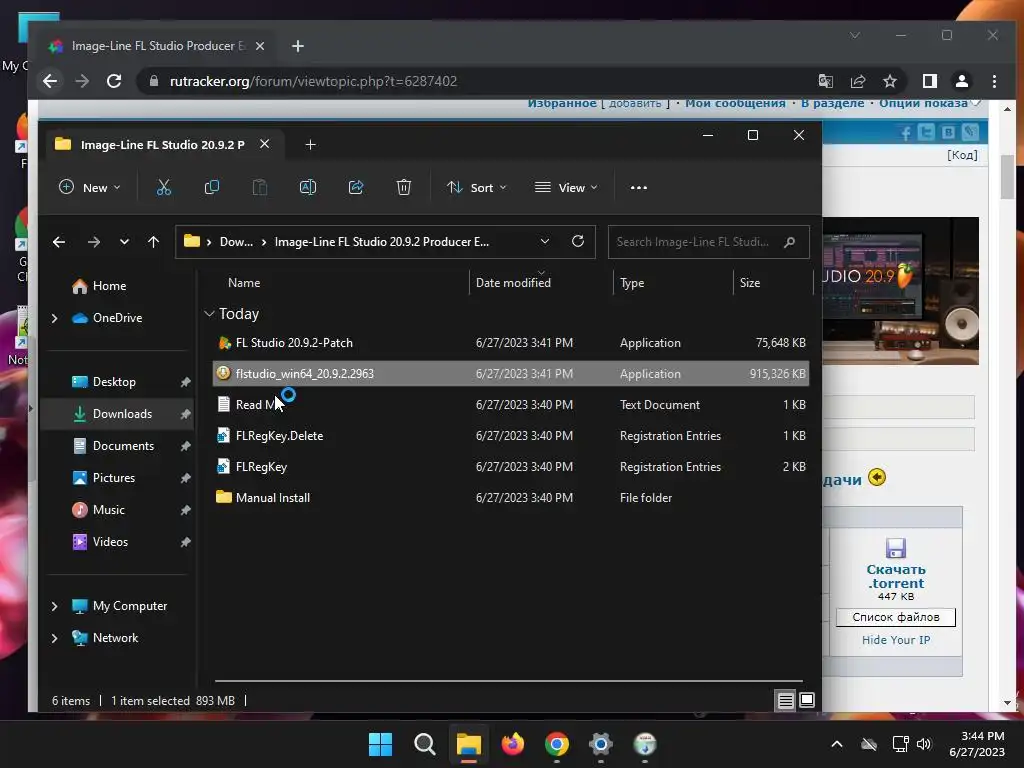Expand Network tree node

click(x=54, y=638)
